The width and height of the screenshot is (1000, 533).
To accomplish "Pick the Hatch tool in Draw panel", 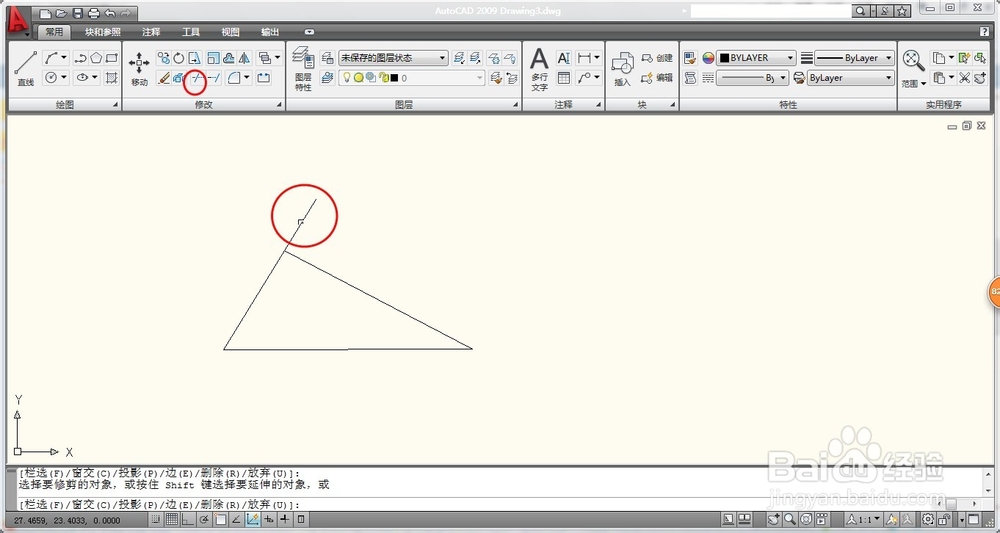I will 112,78.
